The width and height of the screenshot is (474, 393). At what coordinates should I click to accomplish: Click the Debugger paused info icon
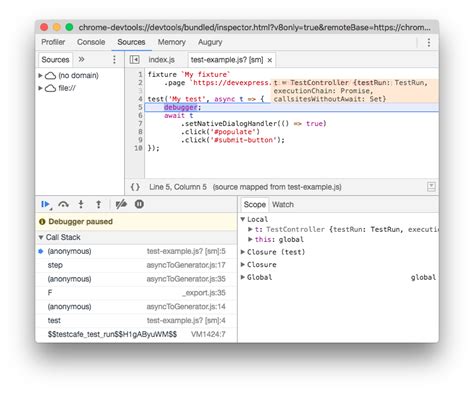(42, 222)
